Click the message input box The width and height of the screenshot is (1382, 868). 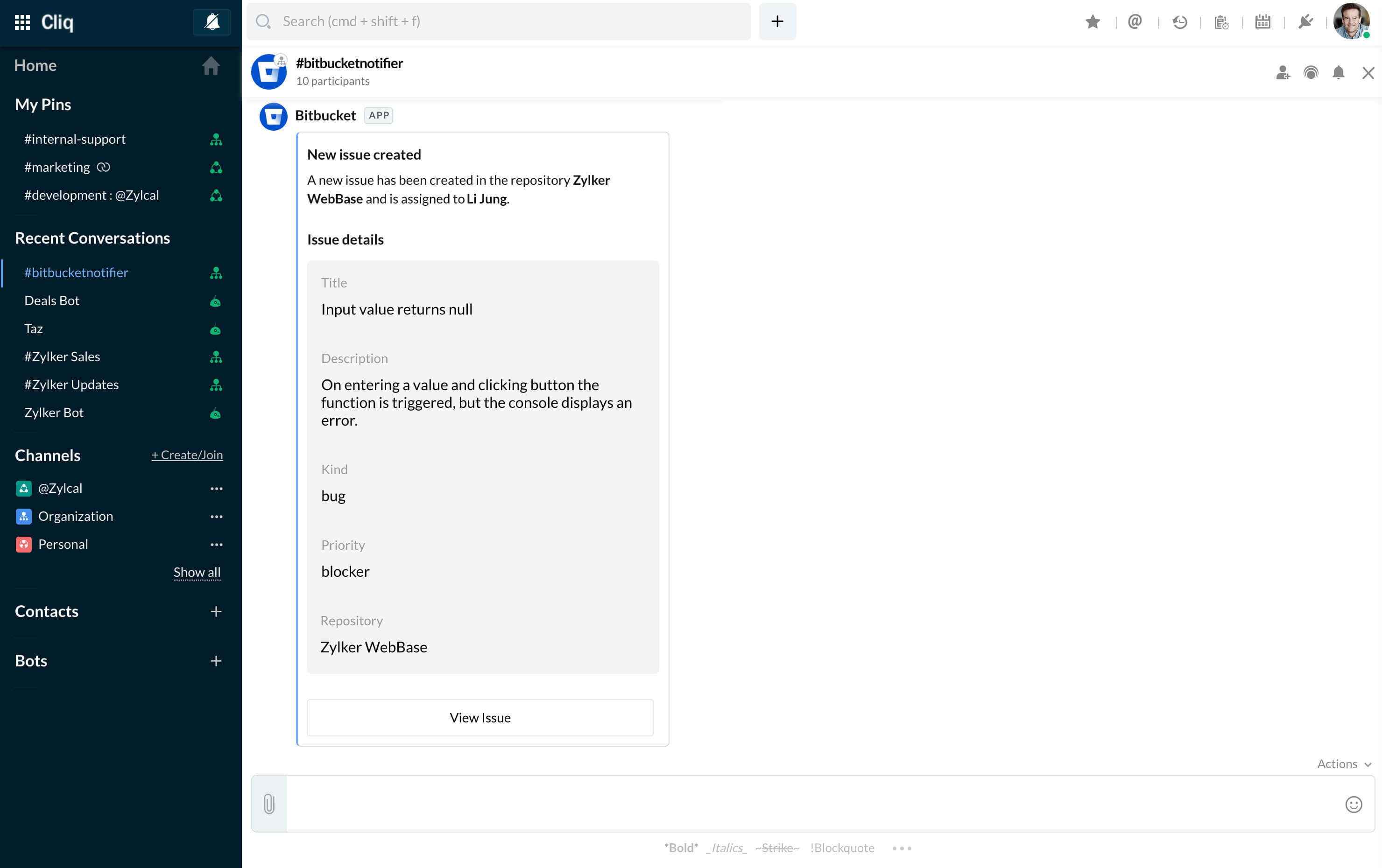813,804
